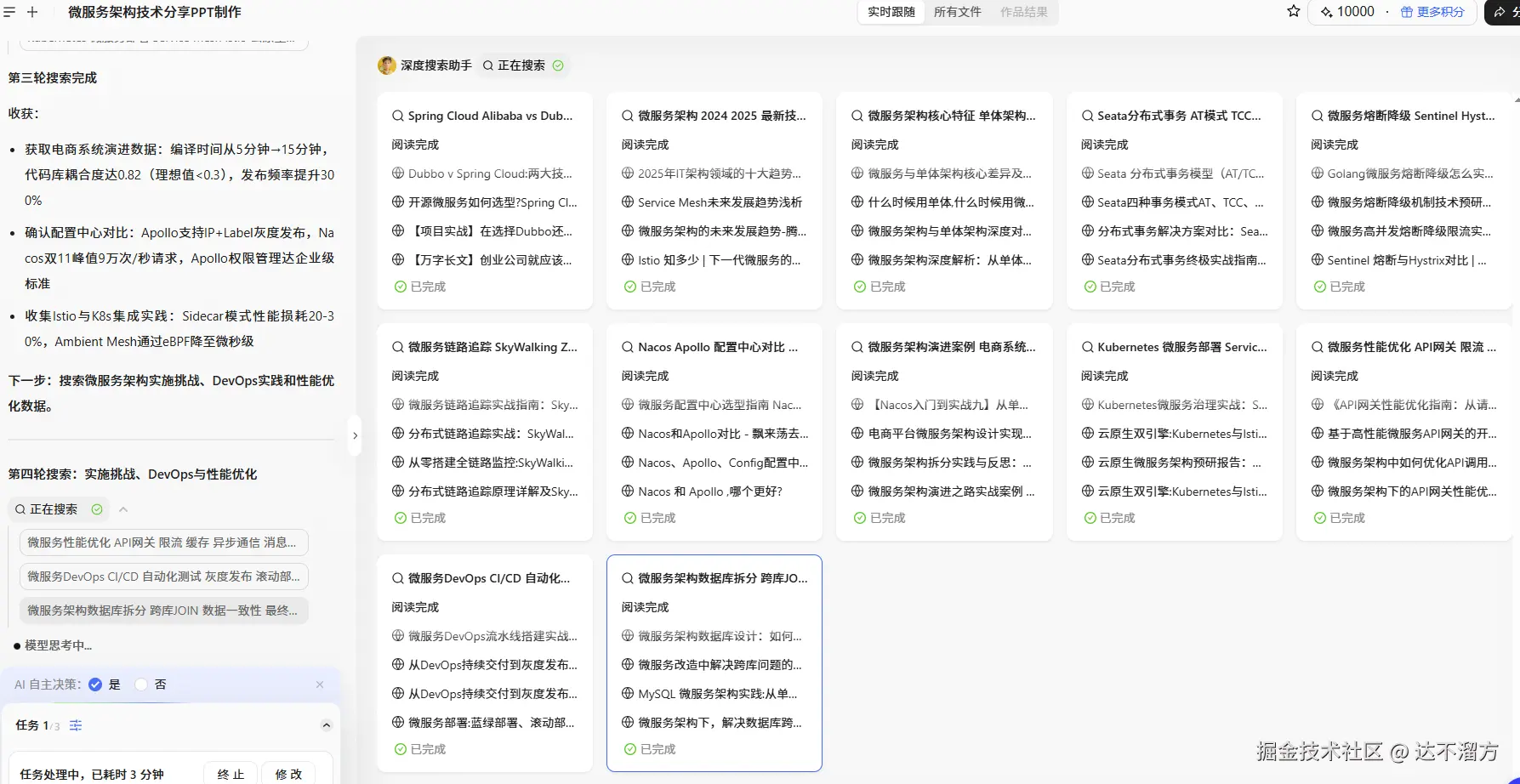Open the link 《API网关性能优化指南
This screenshot has height=784, width=1520.
1412,405
